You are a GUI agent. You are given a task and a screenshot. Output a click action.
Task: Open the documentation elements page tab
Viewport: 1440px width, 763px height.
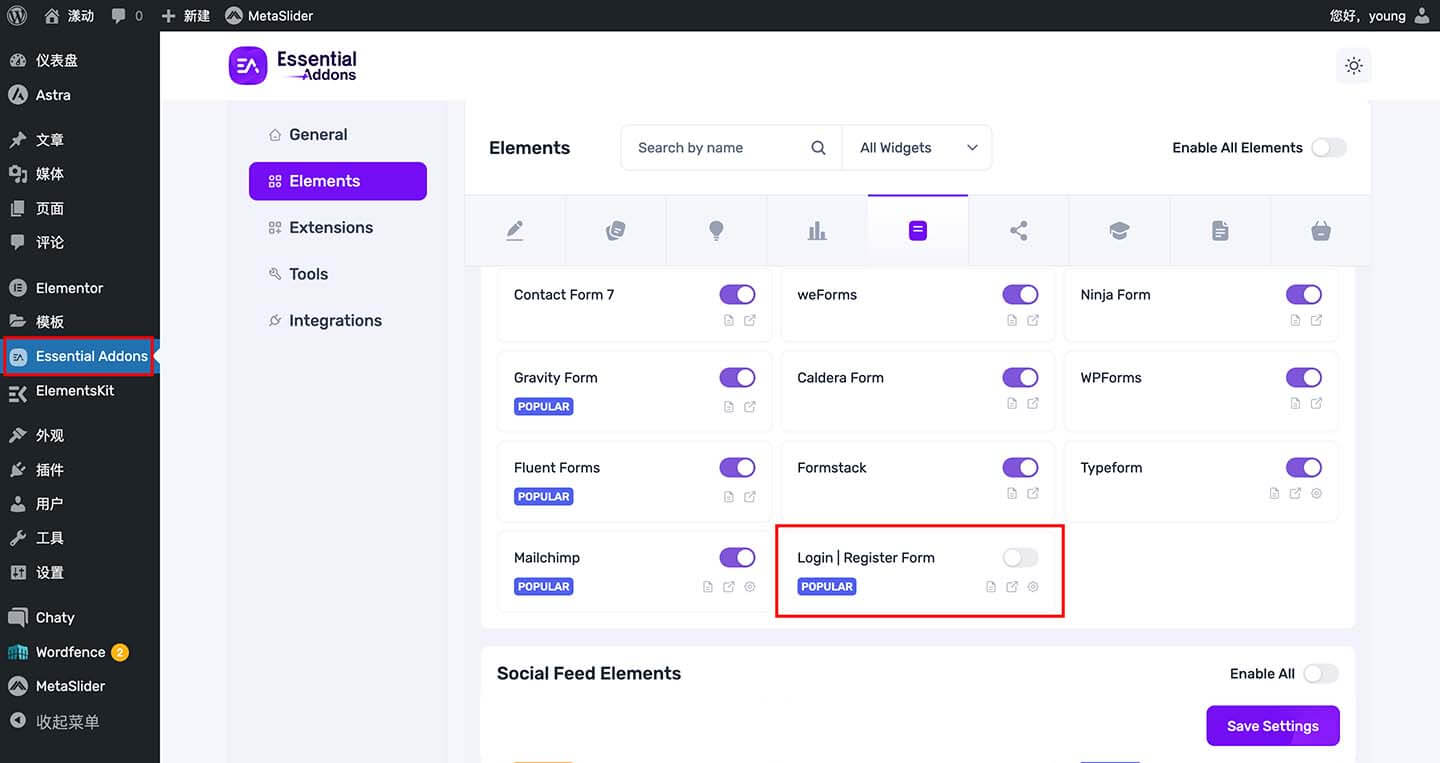1220,231
